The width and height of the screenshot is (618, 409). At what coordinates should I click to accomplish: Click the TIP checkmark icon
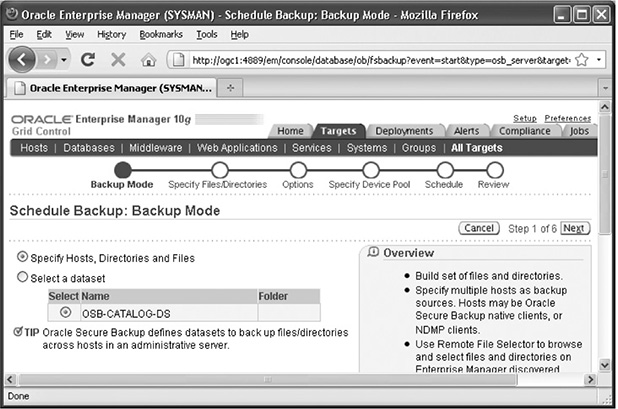click(18, 331)
